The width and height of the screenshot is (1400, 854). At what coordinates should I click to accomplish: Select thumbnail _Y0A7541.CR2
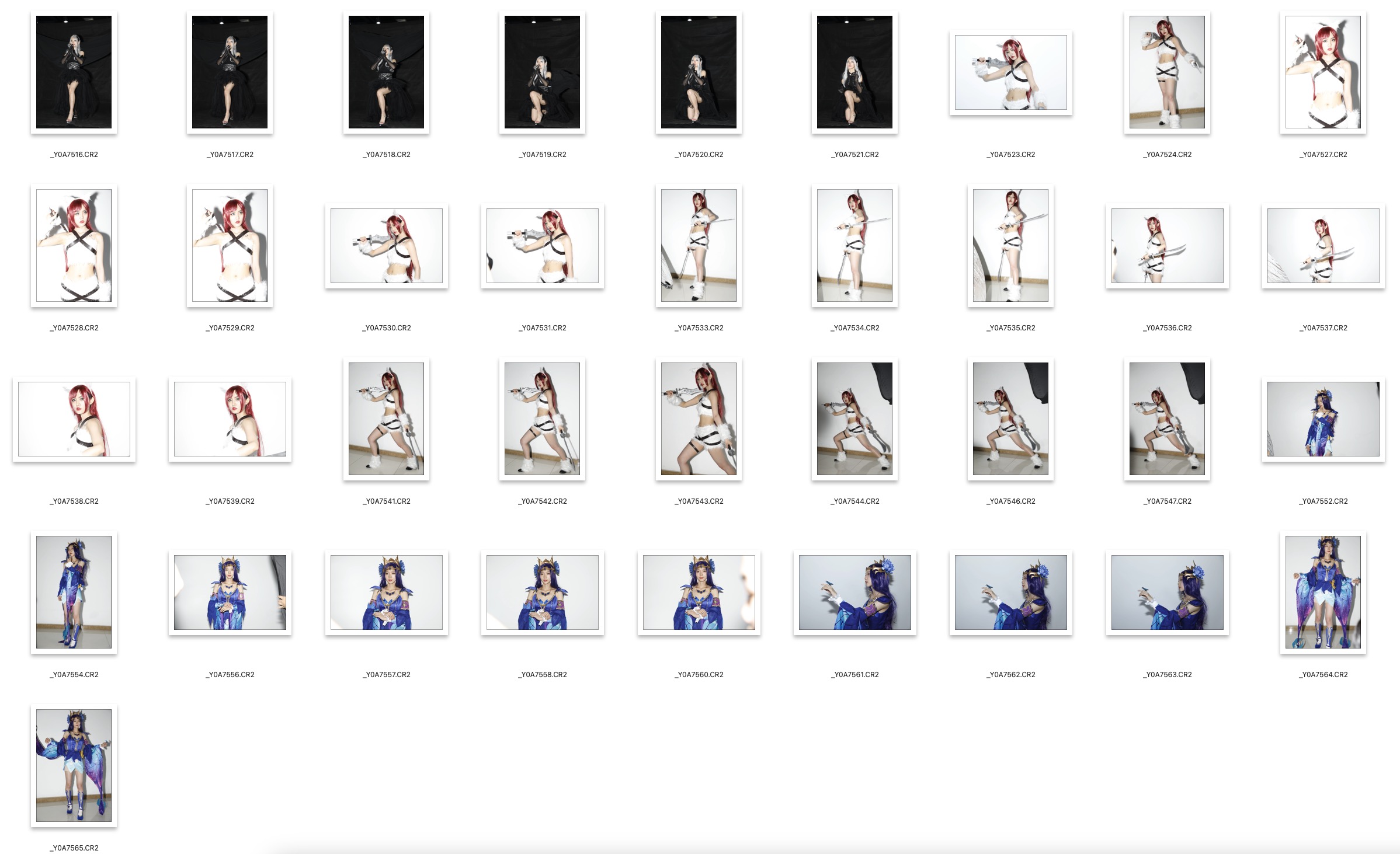(386, 419)
